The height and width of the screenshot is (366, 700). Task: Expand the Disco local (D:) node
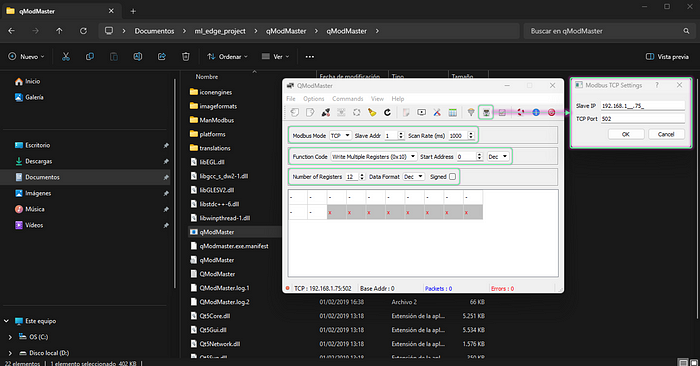[10, 353]
